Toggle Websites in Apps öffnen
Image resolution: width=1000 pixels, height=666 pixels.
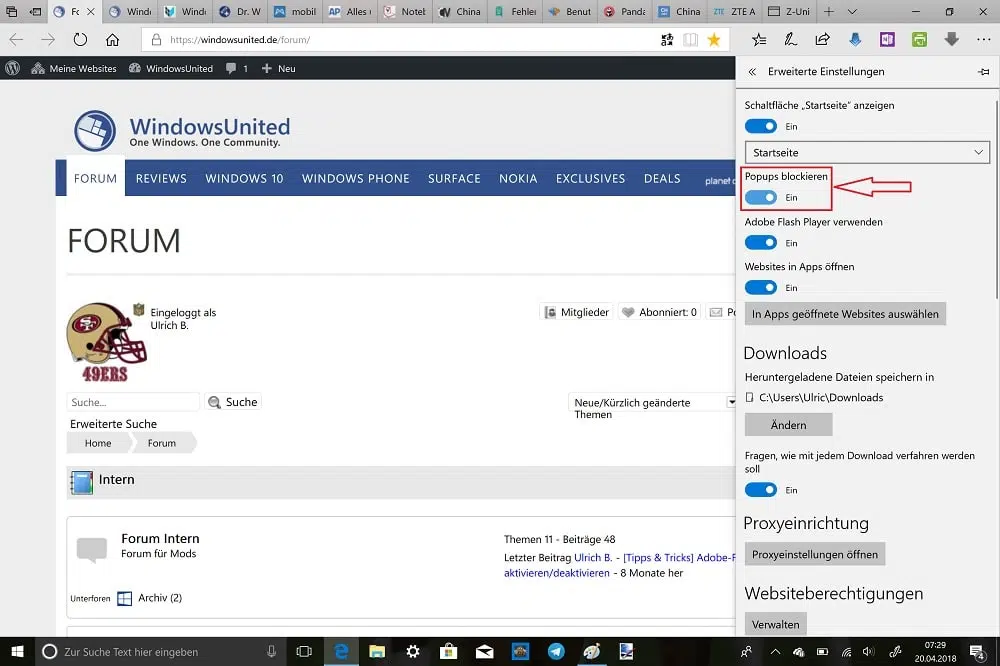(x=761, y=288)
